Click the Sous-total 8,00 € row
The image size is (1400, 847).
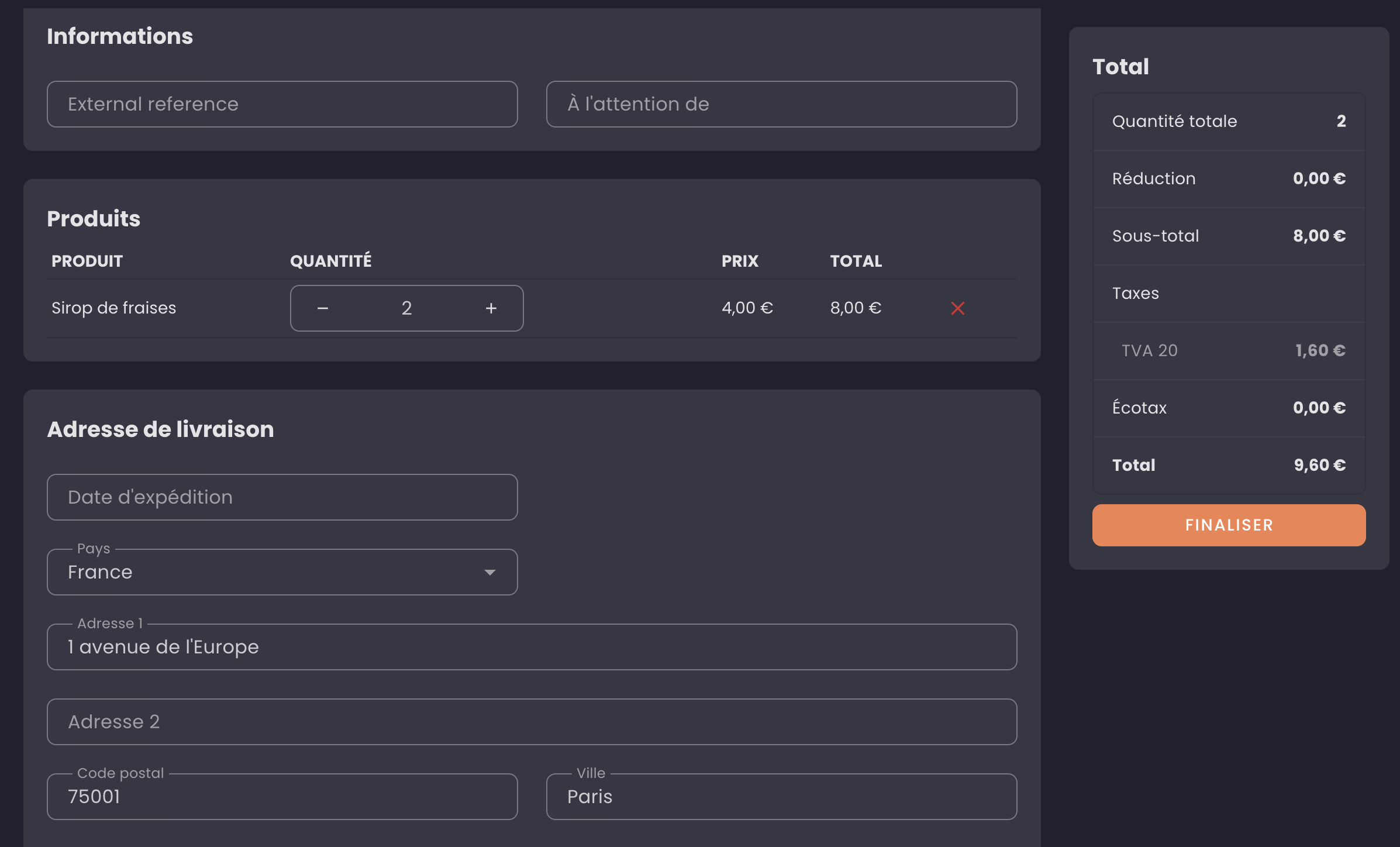(x=1229, y=236)
